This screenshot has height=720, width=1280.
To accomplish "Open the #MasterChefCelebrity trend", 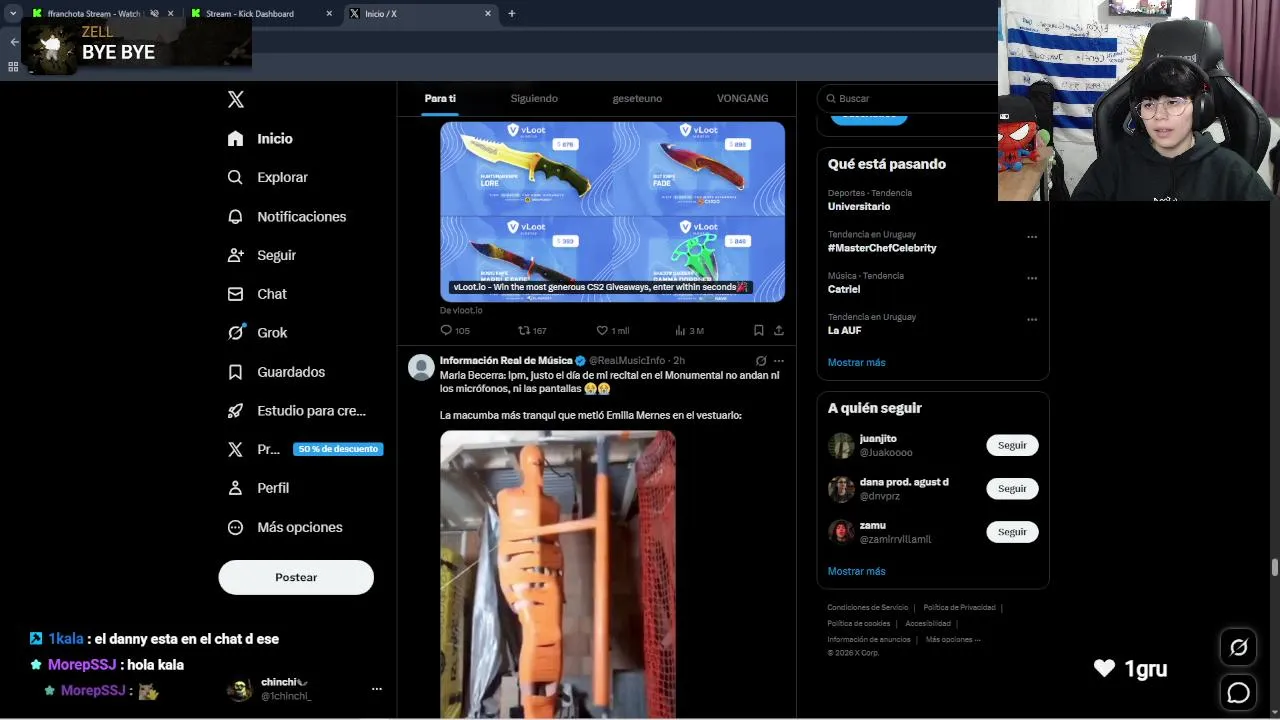I will click(x=882, y=248).
